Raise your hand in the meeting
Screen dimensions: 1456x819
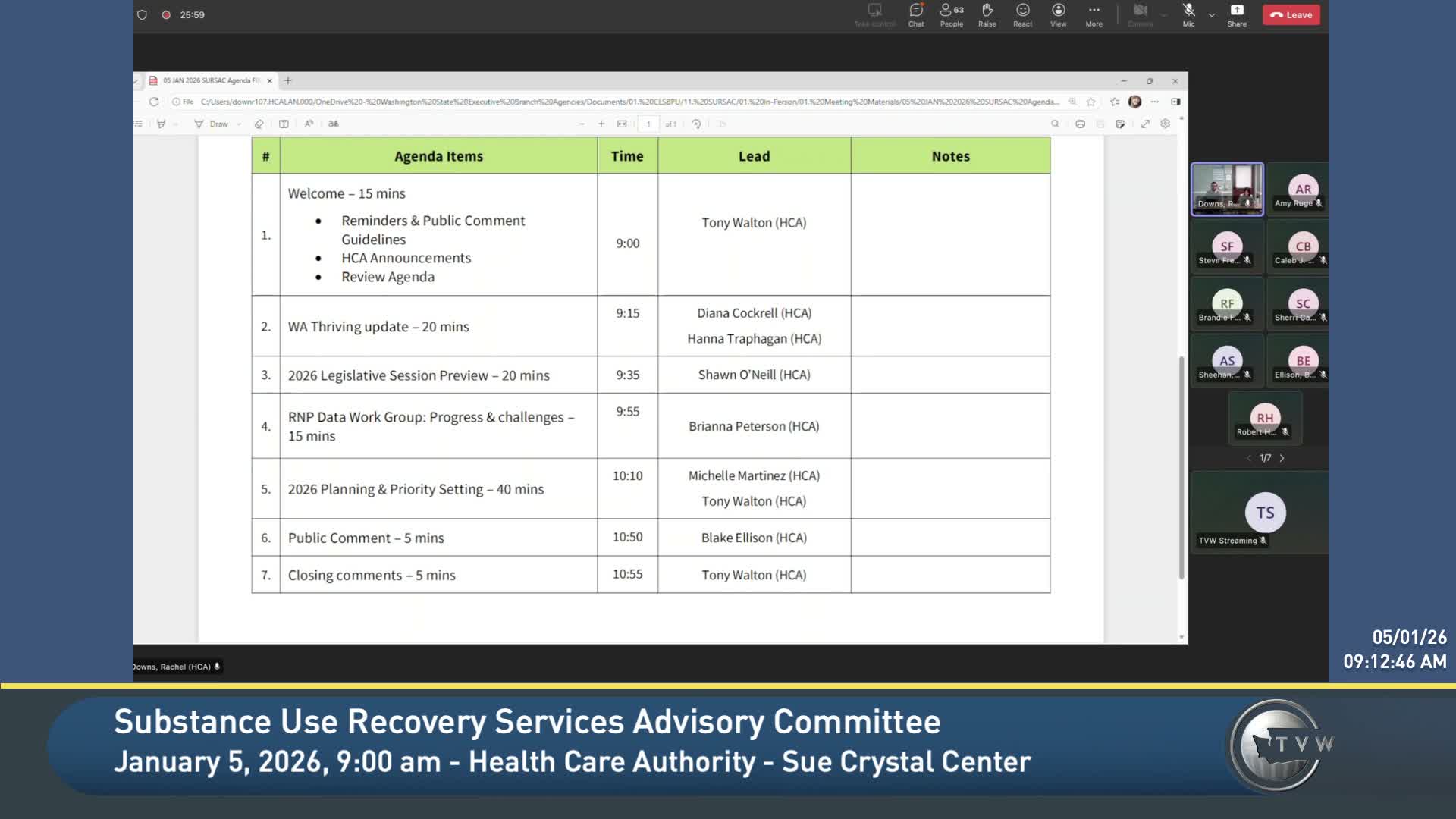click(x=987, y=14)
